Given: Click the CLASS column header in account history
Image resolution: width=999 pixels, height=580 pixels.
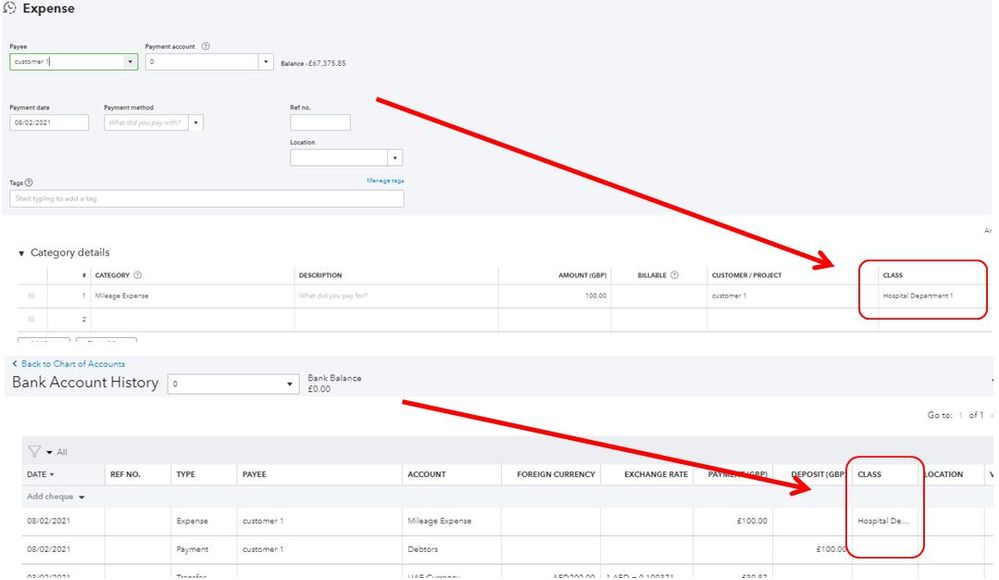Looking at the screenshot, I should coord(869,474).
